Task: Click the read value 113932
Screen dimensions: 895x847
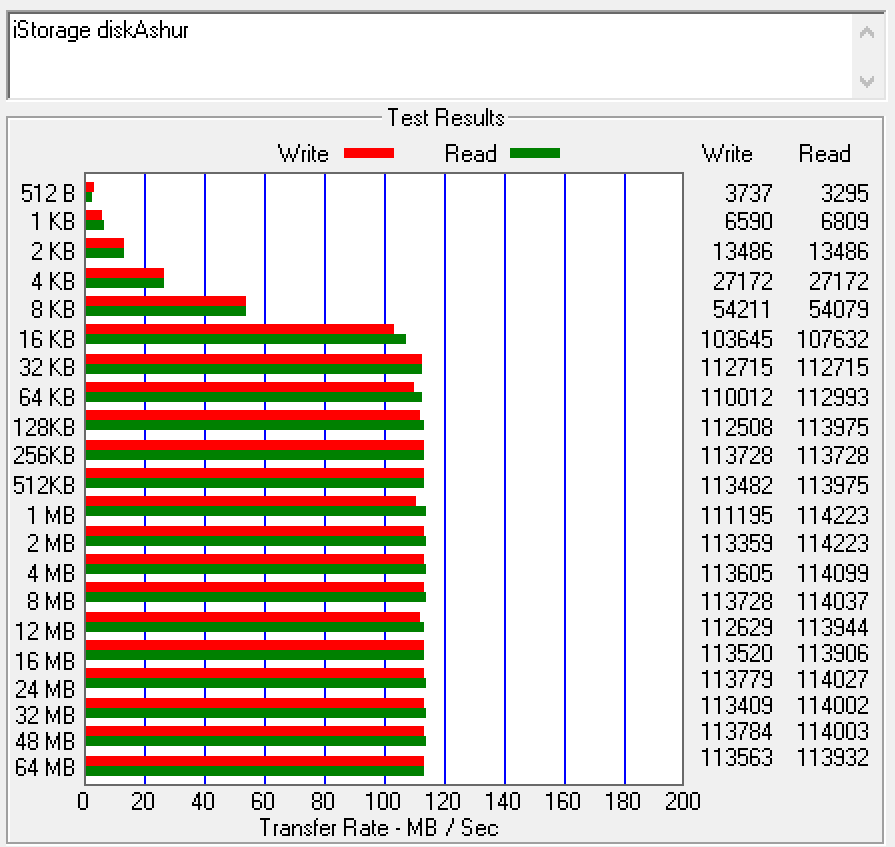Action: tap(833, 758)
